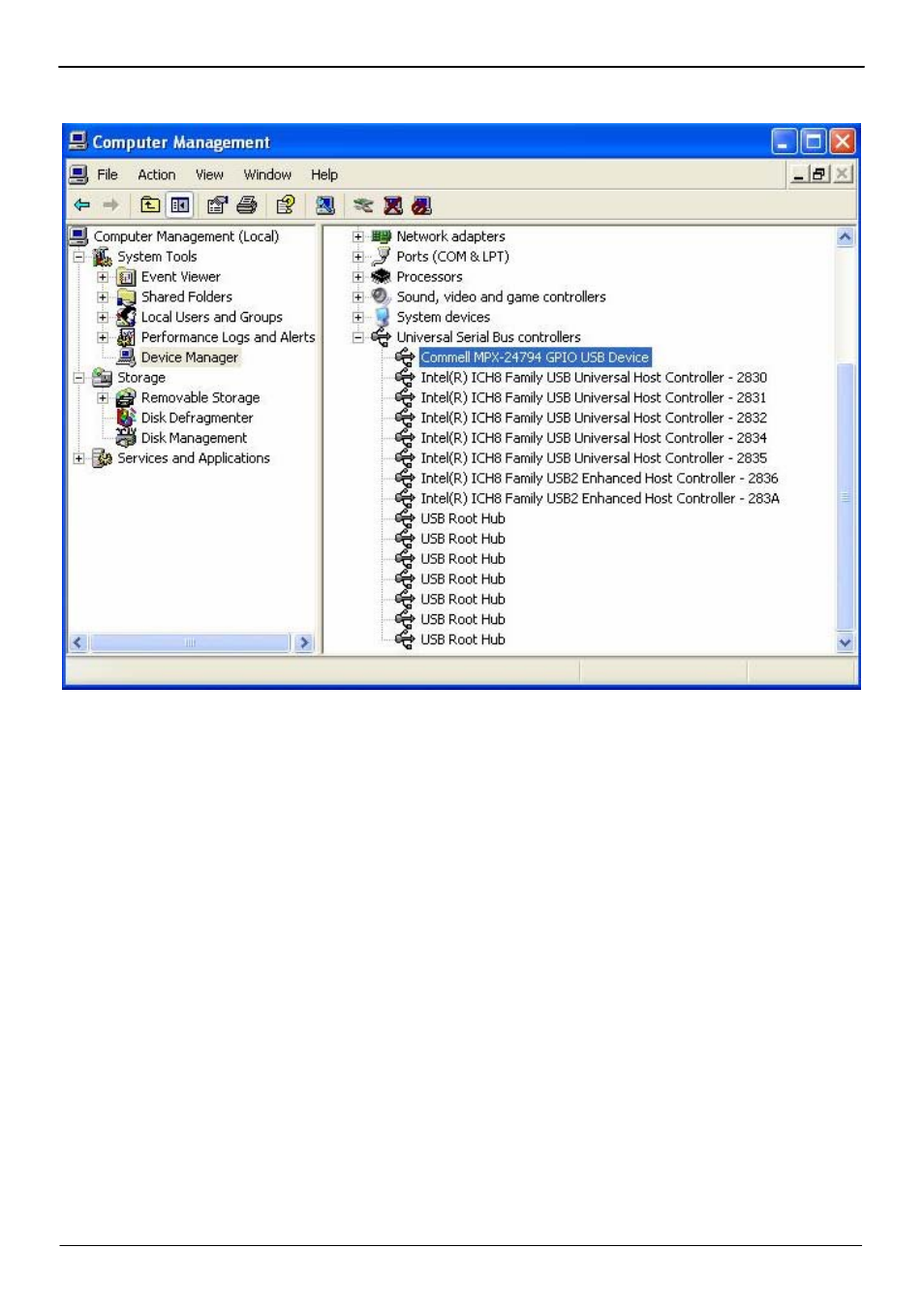Toggle the Show/Hide Console Tree icon
The width and height of the screenshot is (924, 1310).
click(180, 204)
